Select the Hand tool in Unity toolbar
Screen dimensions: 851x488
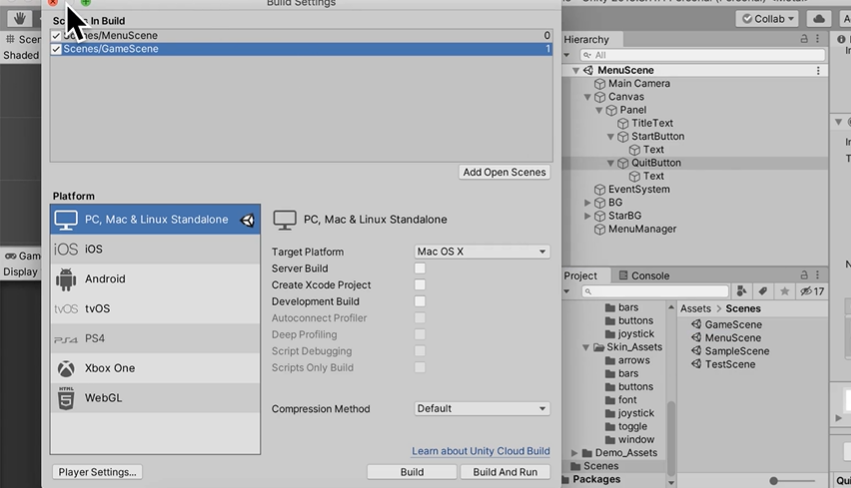click(20, 18)
